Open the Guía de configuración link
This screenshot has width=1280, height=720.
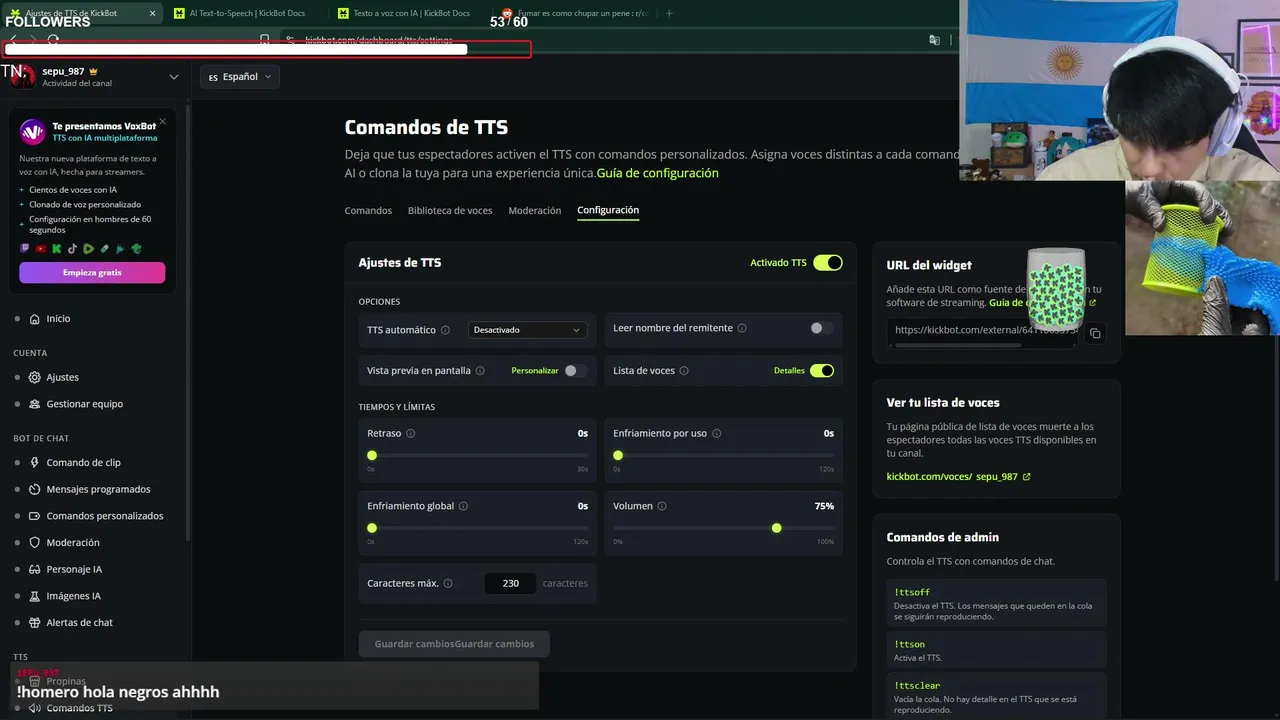658,173
